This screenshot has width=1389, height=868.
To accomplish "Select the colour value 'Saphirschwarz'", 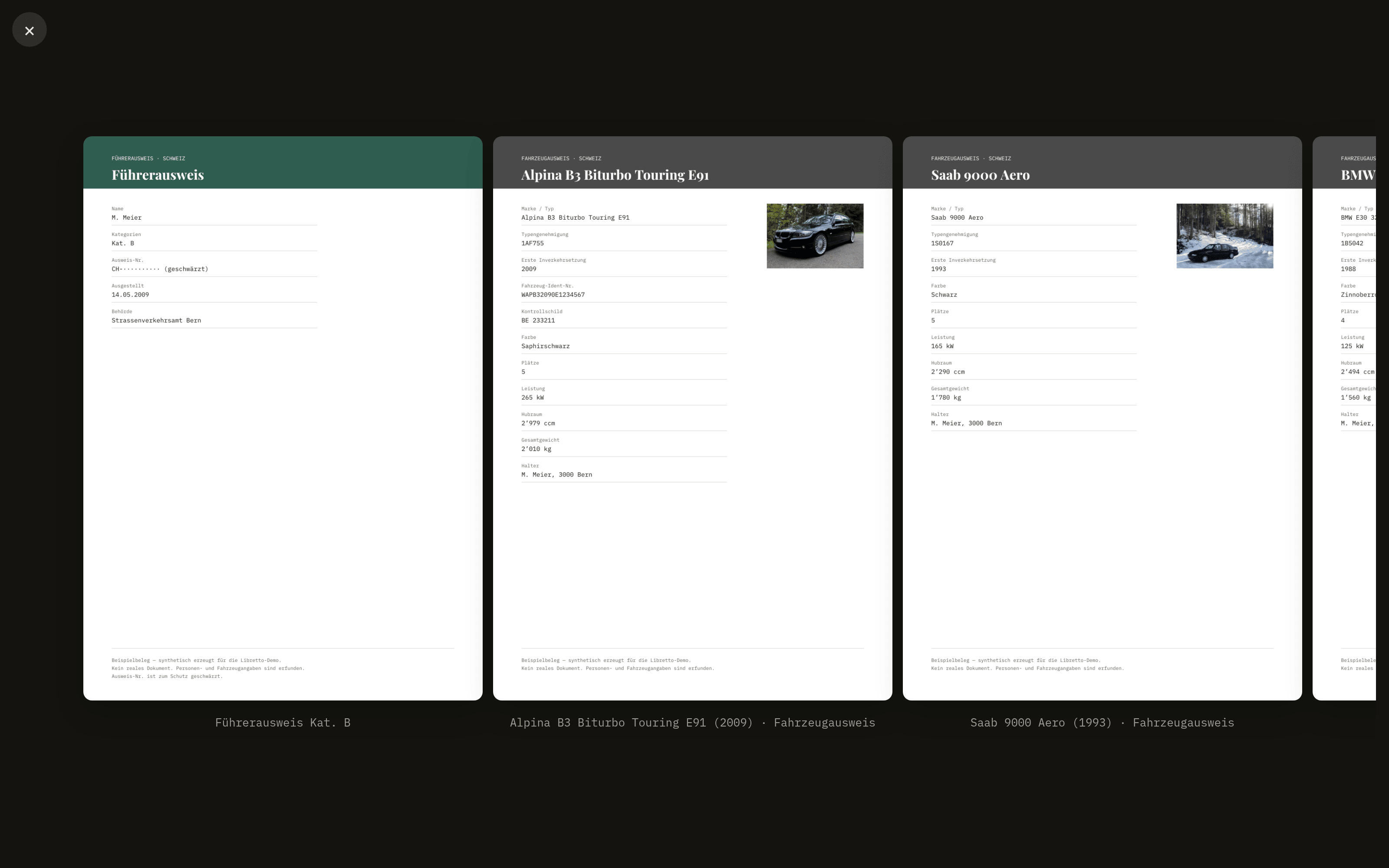I will [545, 346].
